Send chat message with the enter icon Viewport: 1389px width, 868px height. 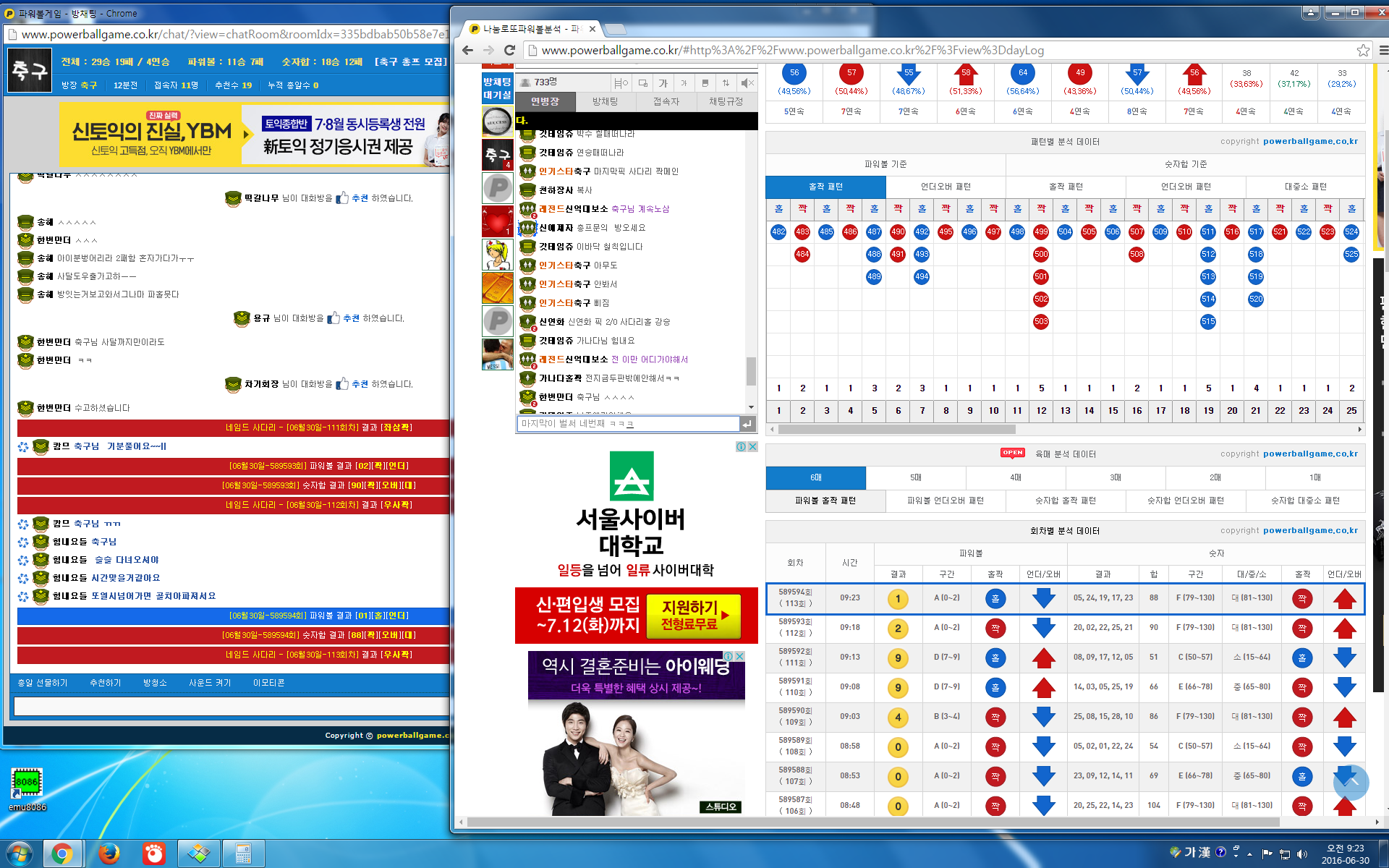coord(747,424)
